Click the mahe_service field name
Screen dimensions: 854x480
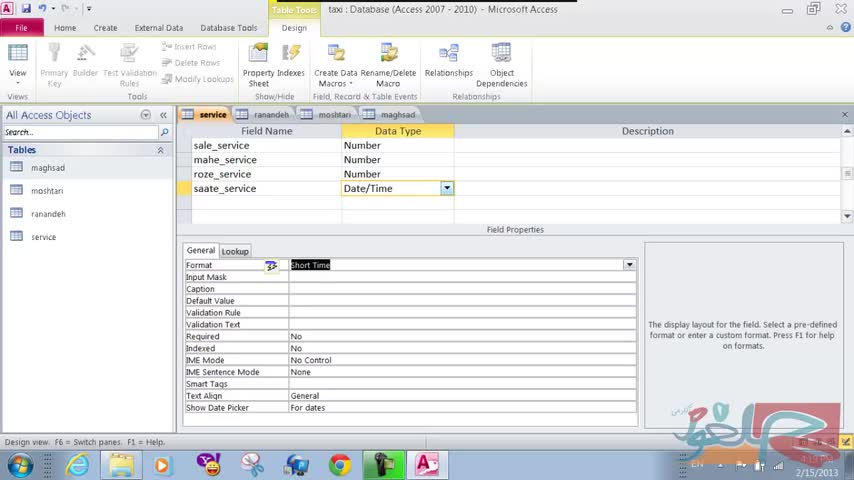(266, 160)
